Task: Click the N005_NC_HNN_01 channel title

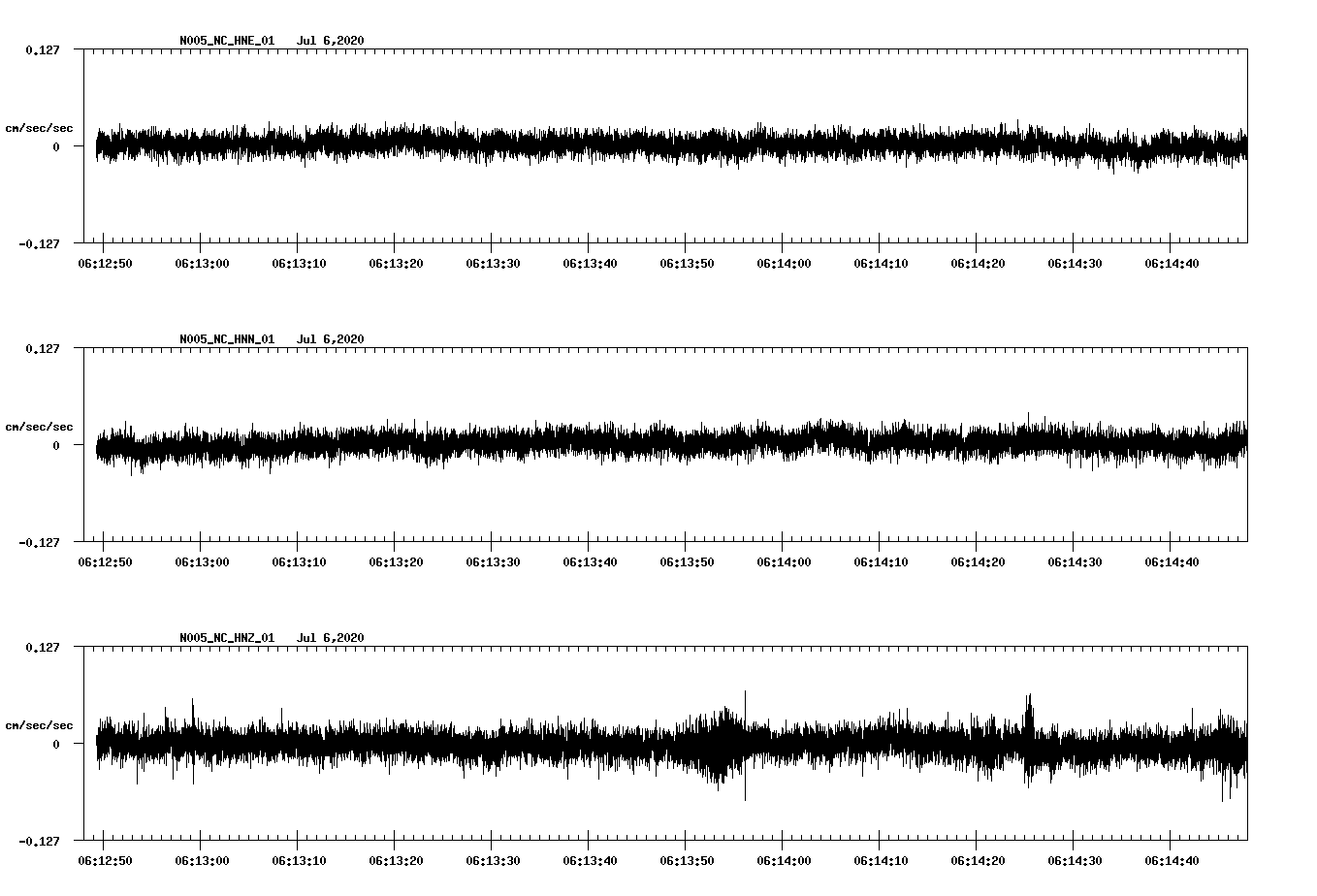Action: [x=227, y=339]
